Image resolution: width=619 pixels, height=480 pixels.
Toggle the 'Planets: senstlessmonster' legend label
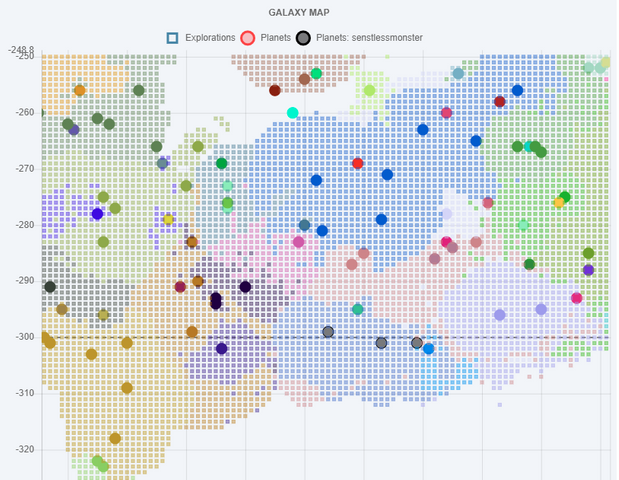click(x=369, y=38)
